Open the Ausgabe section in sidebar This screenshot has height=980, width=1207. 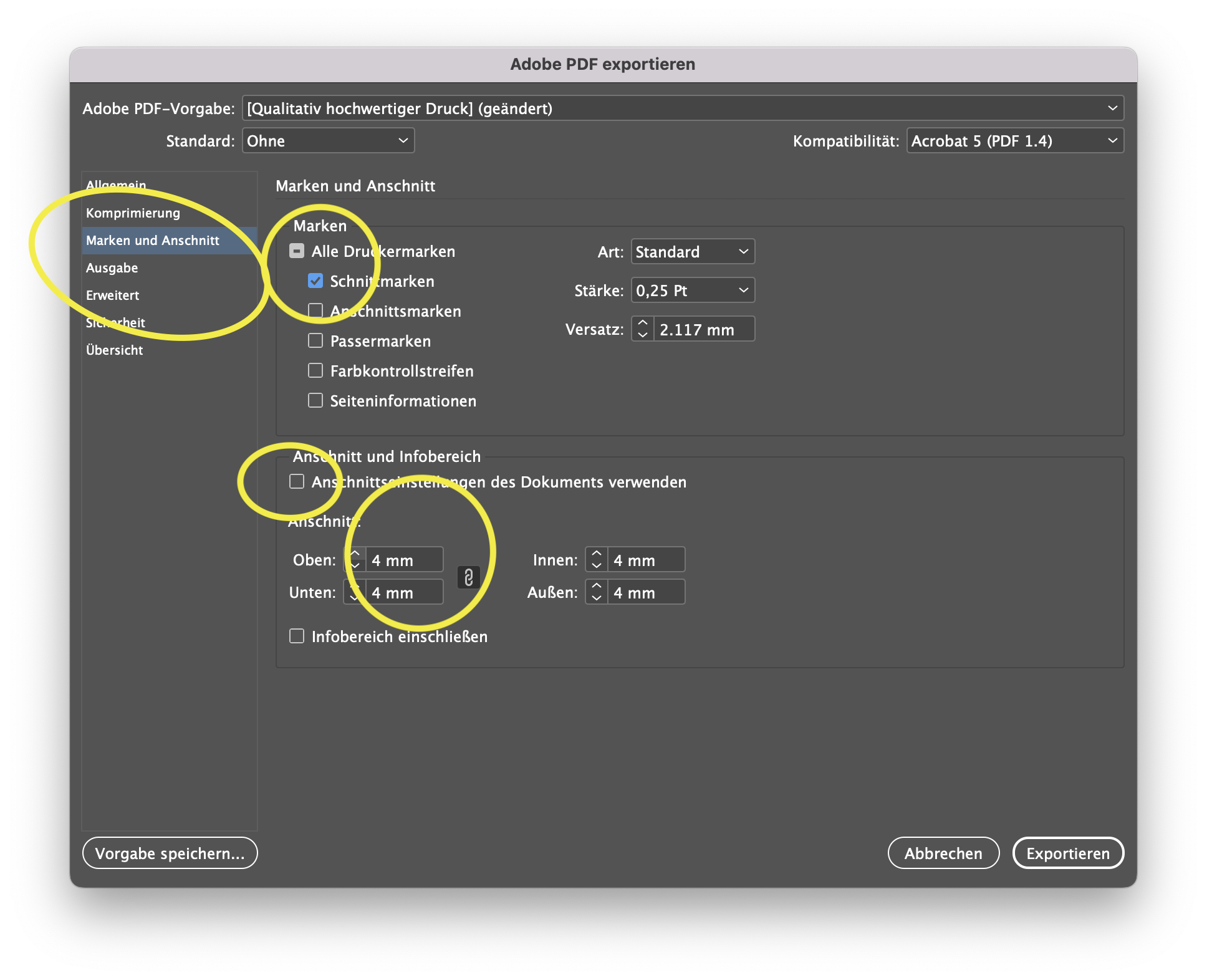pyautogui.click(x=112, y=268)
